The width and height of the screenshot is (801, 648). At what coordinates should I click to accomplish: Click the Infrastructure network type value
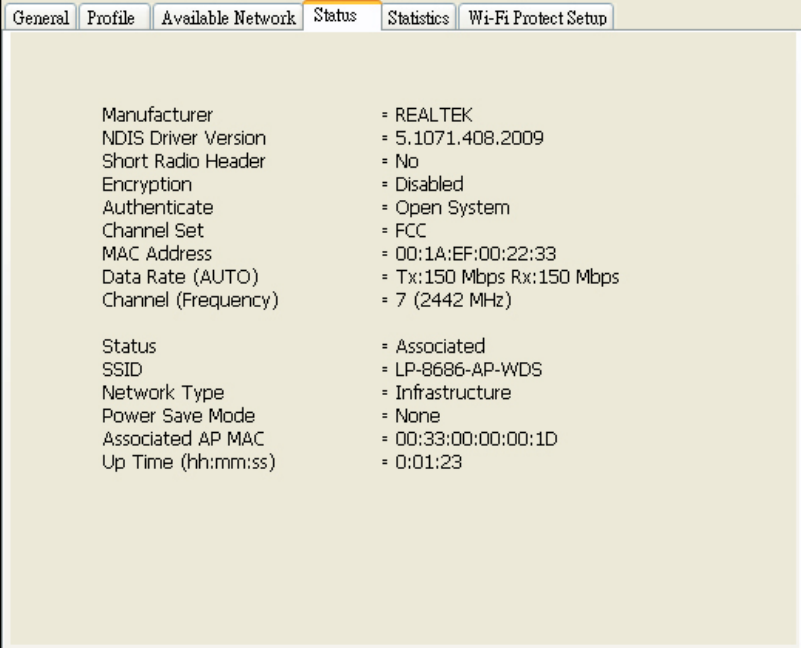(453, 393)
